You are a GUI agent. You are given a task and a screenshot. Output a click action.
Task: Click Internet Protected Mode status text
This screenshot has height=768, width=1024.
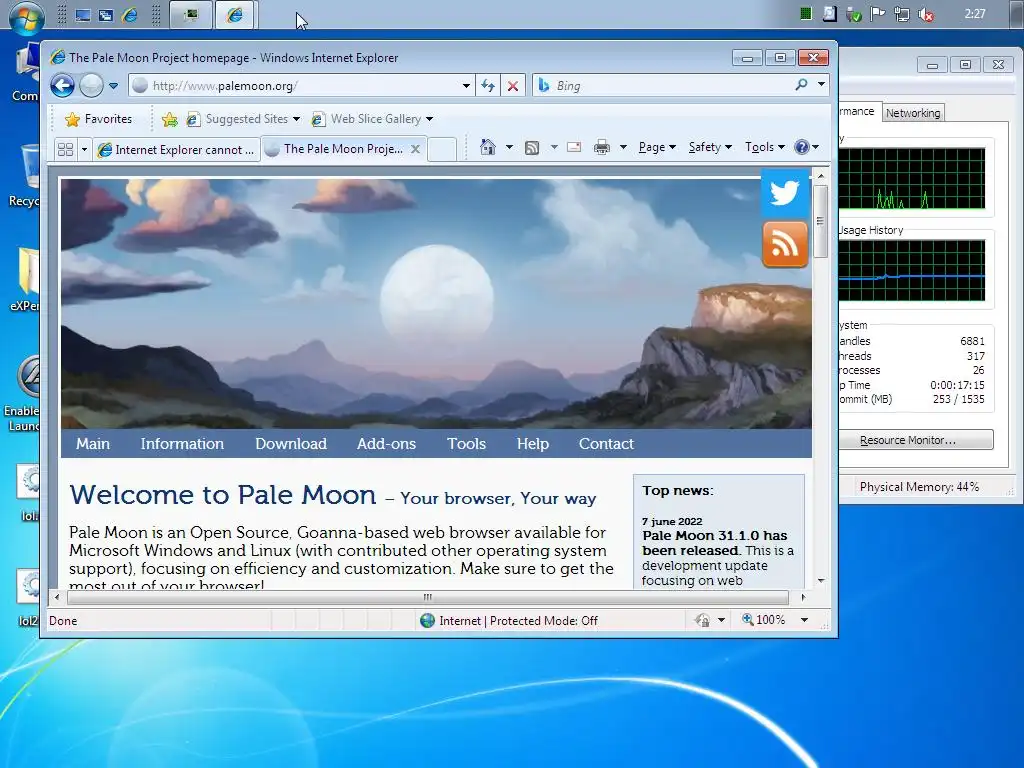518,620
